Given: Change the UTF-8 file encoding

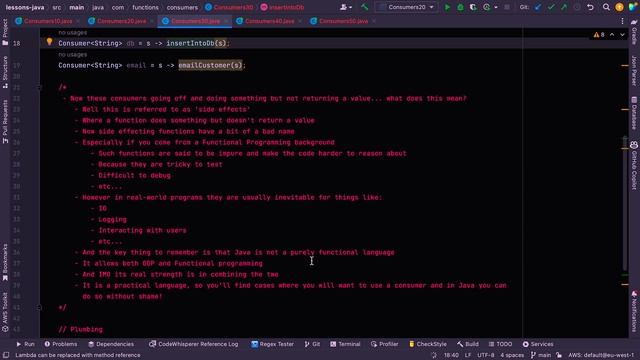Looking at the screenshot, I should (486, 355).
